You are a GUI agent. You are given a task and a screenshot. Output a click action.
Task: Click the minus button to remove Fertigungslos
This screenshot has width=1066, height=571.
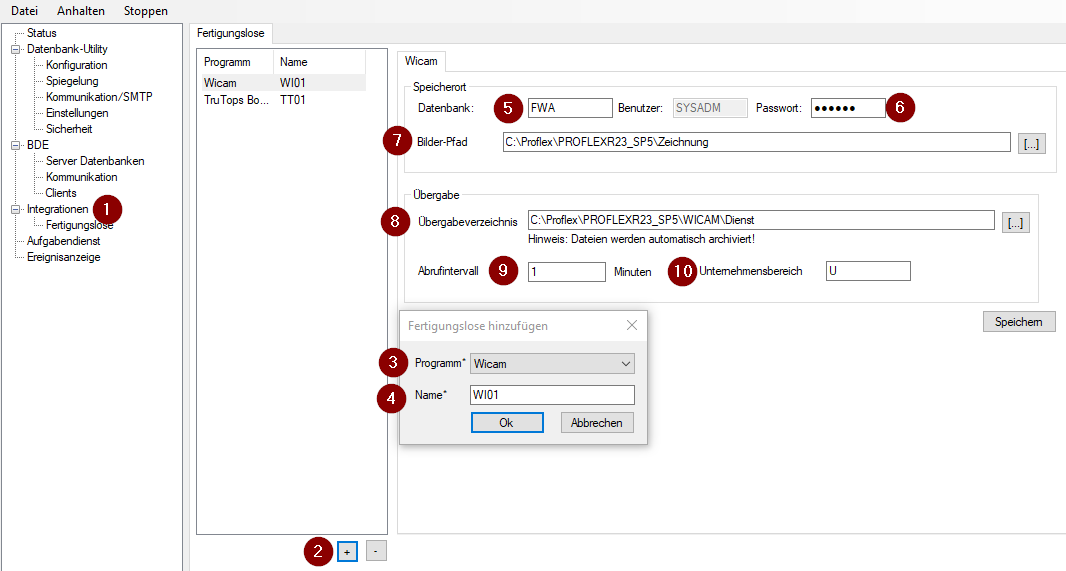(375, 551)
